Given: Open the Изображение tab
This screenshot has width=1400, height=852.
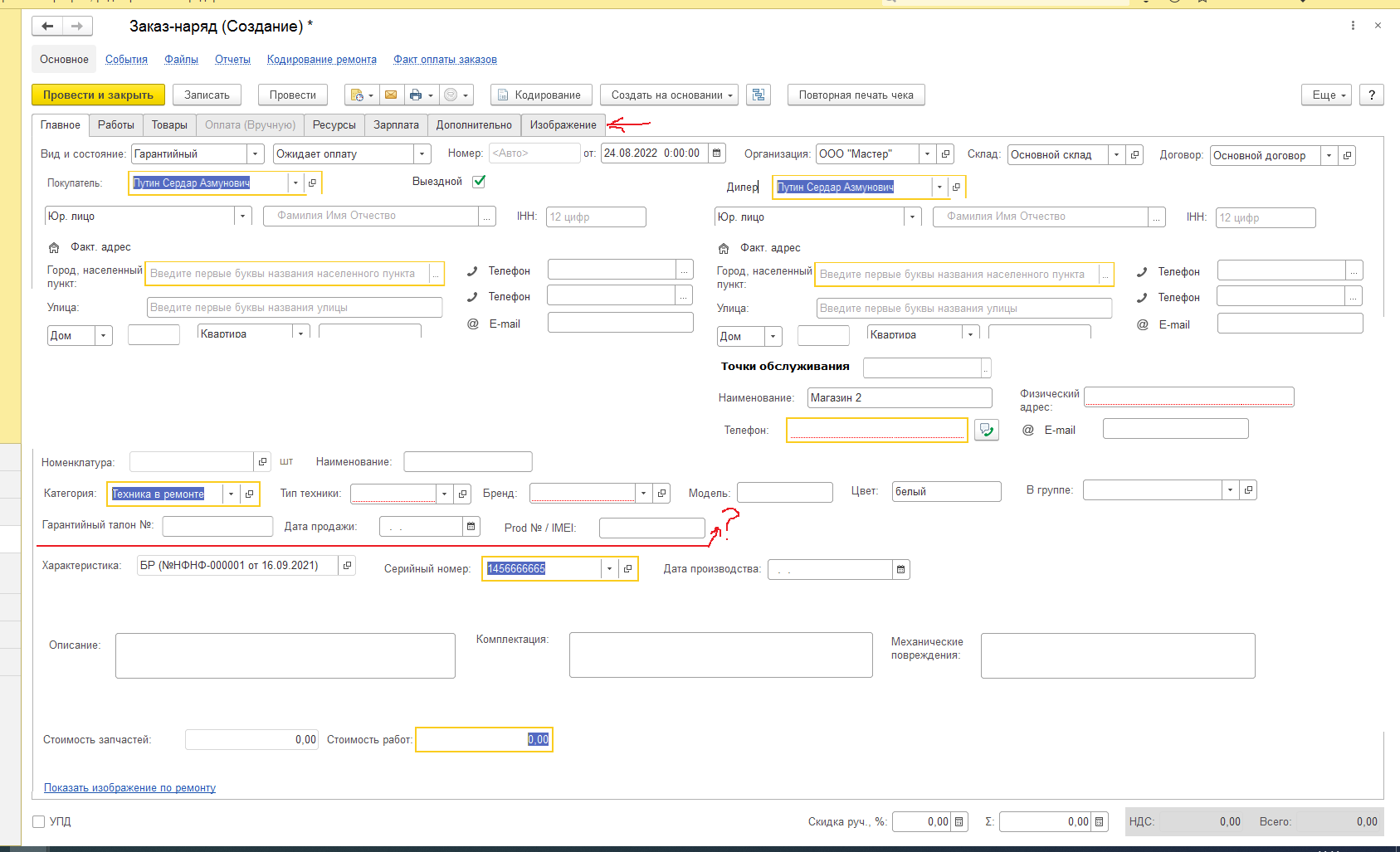Looking at the screenshot, I should coord(563,125).
